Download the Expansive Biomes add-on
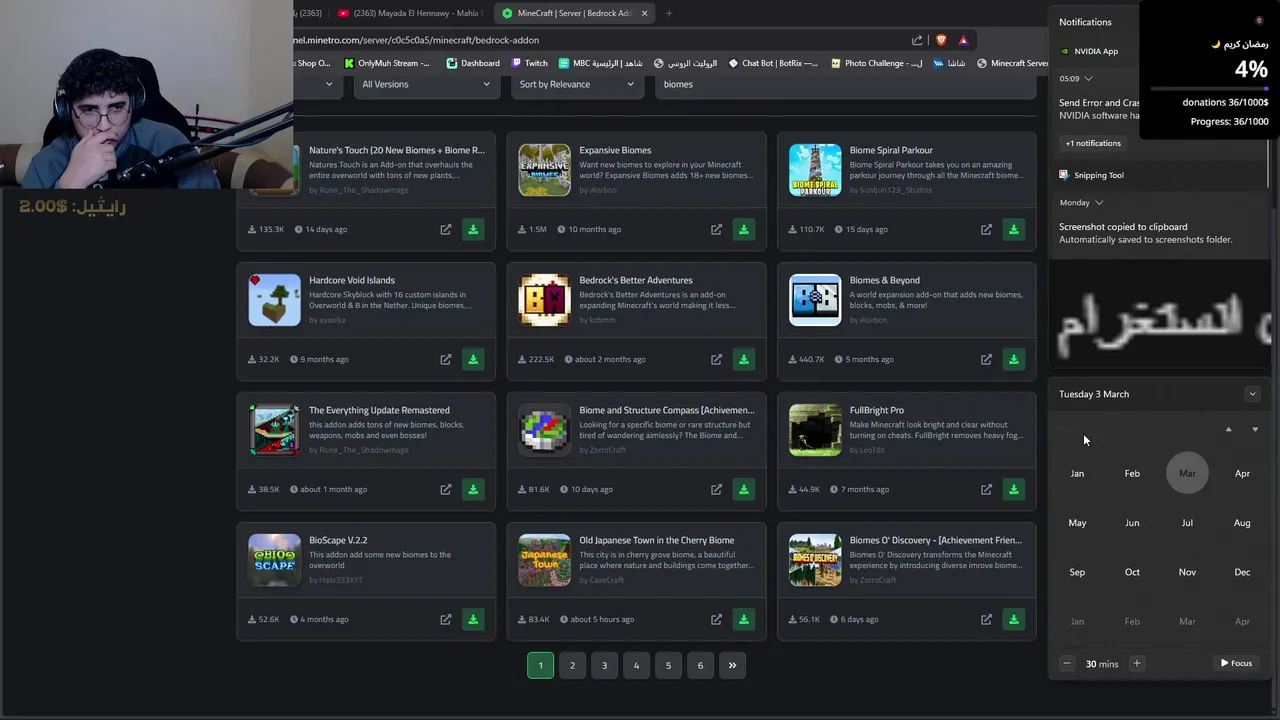This screenshot has height=720, width=1280. (x=743, y=229)
